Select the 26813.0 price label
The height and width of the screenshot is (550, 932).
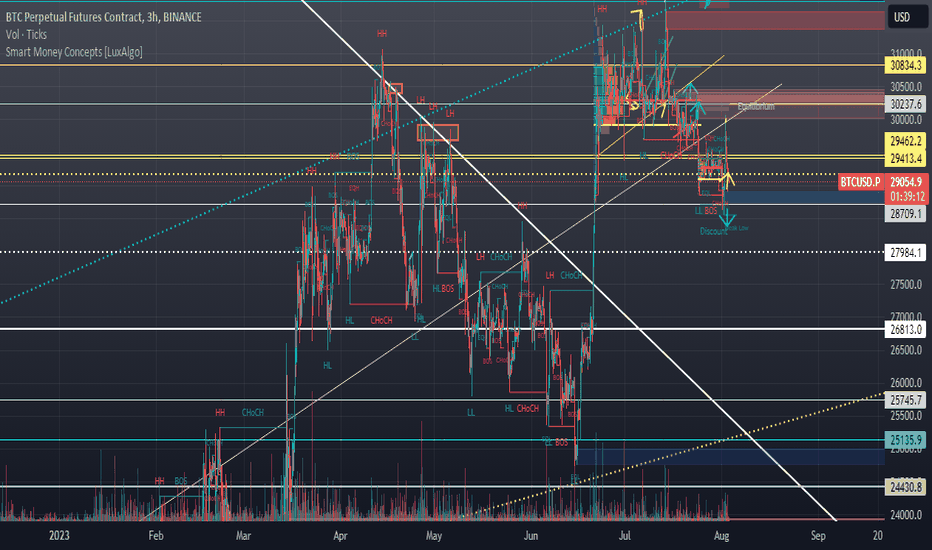click(x=906, y=329)
